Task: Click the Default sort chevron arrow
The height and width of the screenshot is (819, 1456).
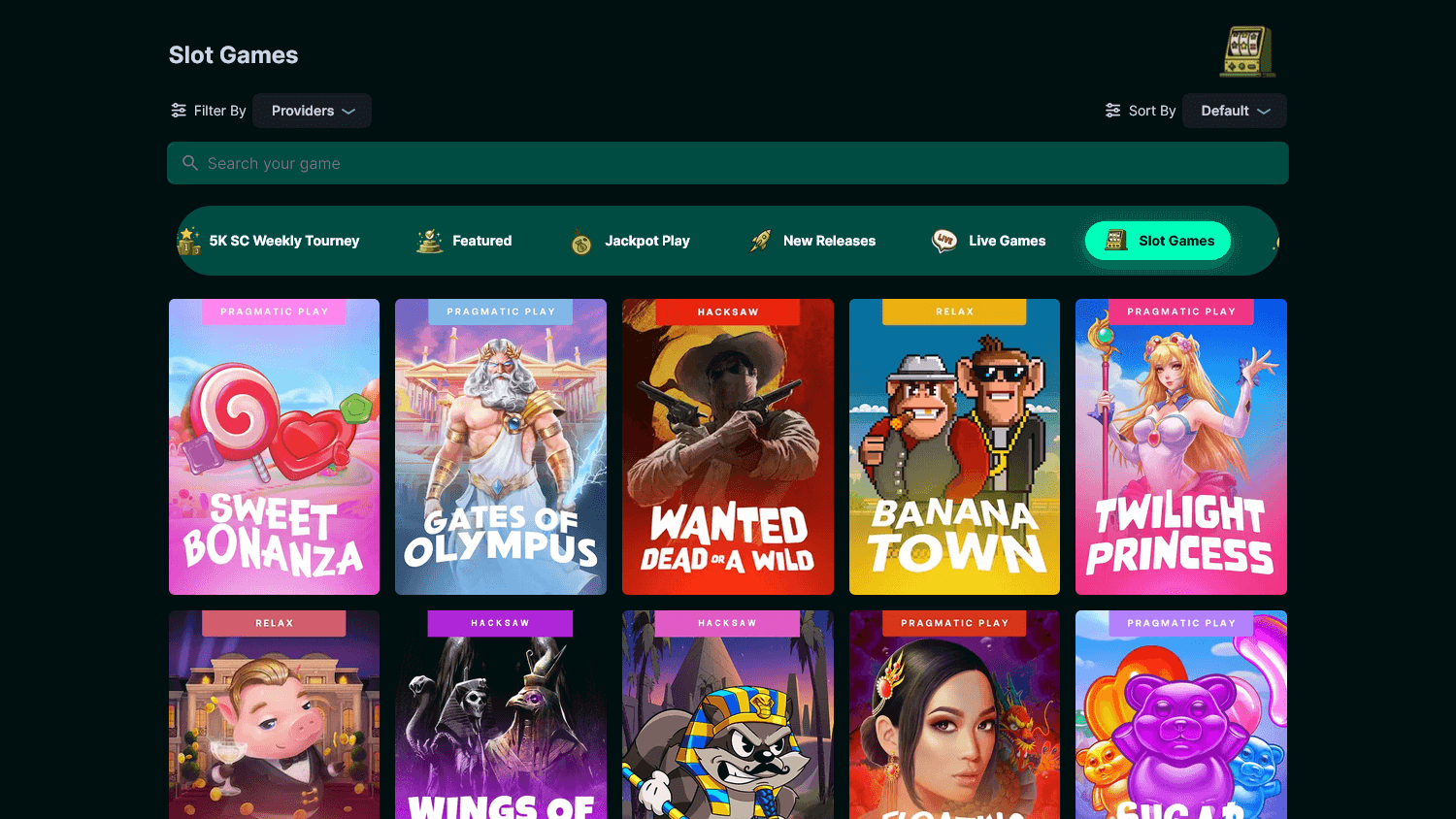Action: 1264,112
